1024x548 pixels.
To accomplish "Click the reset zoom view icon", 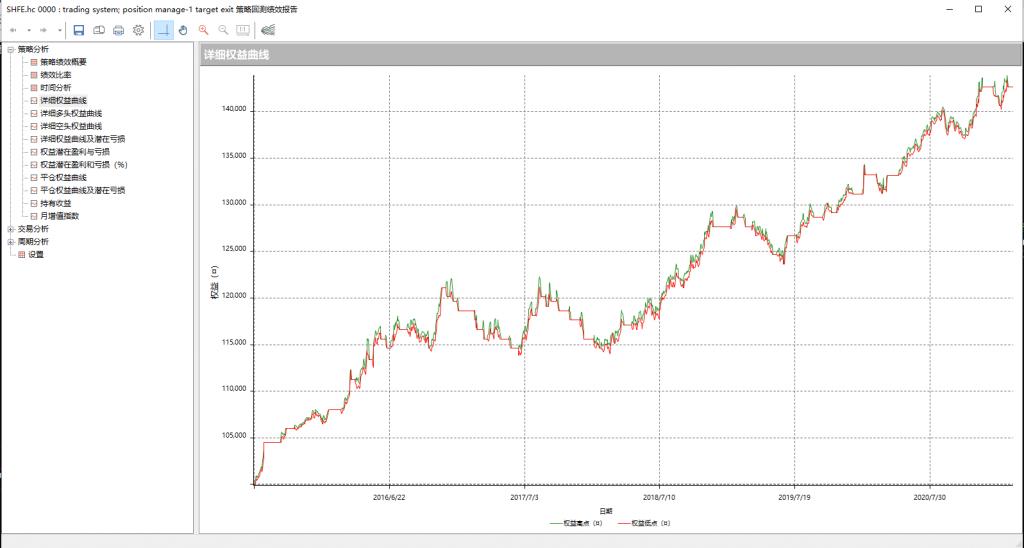I will (x=243, y=30).
